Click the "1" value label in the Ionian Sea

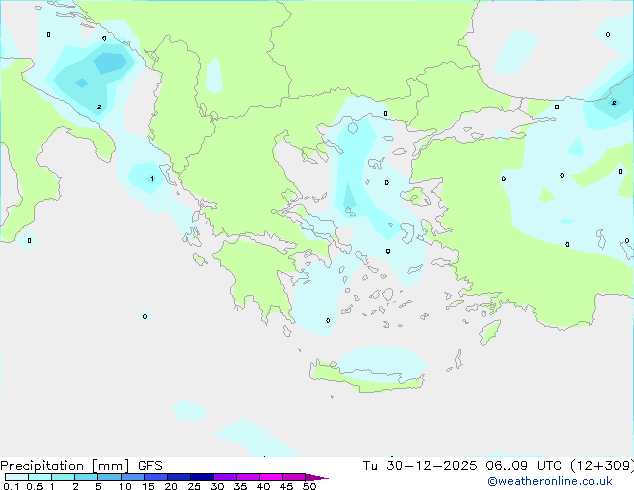coord(152,178)
